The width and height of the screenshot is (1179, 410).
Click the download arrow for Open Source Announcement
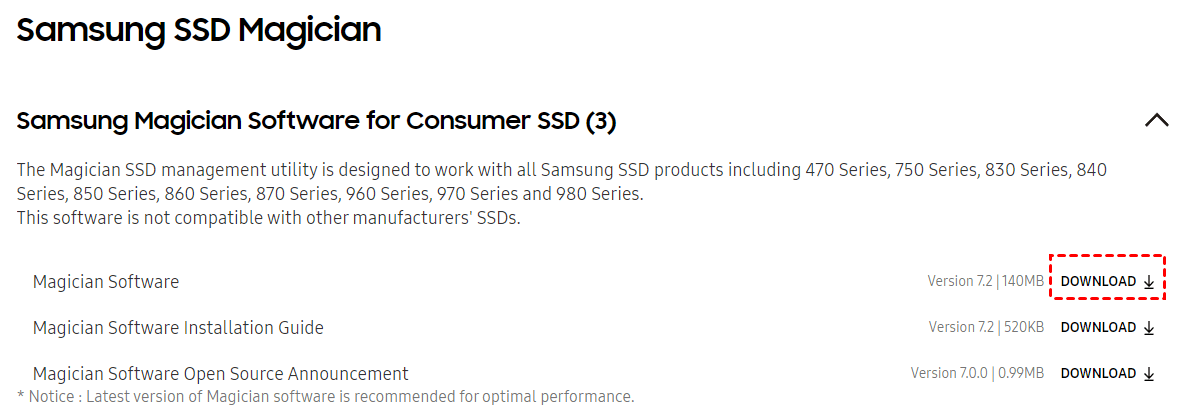tap(1149, 374)
